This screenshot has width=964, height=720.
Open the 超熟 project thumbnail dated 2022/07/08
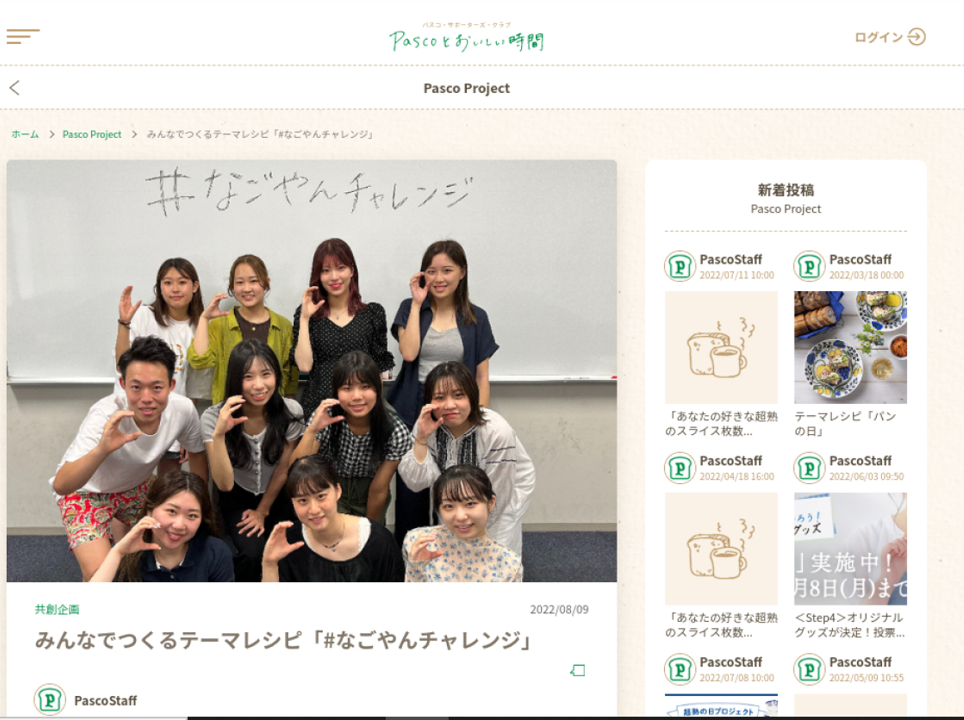click(721, 705)
